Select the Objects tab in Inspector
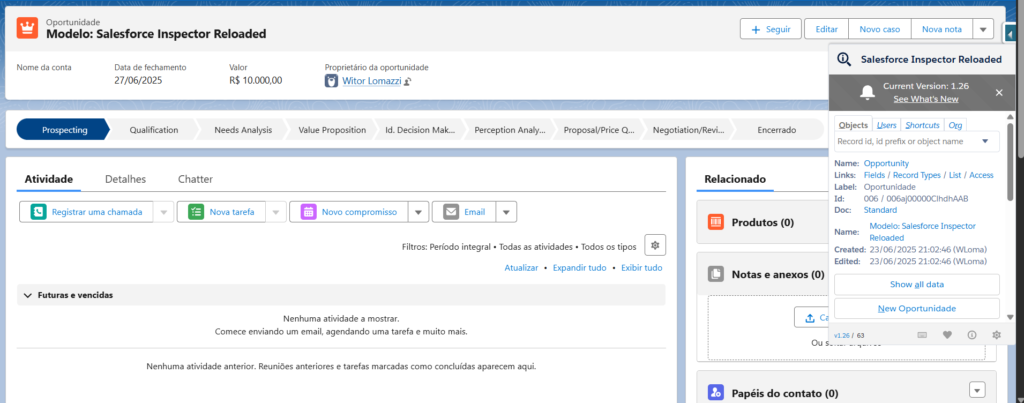Viewport: 1024px width, 403px height. coord(853,125)
